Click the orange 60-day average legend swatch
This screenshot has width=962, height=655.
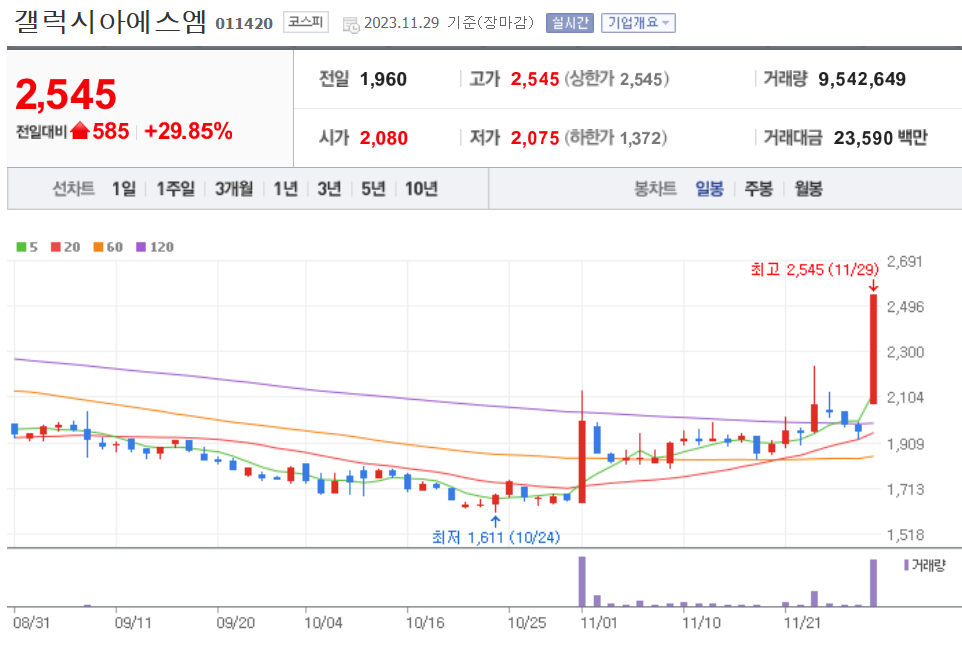click(98, 247)
